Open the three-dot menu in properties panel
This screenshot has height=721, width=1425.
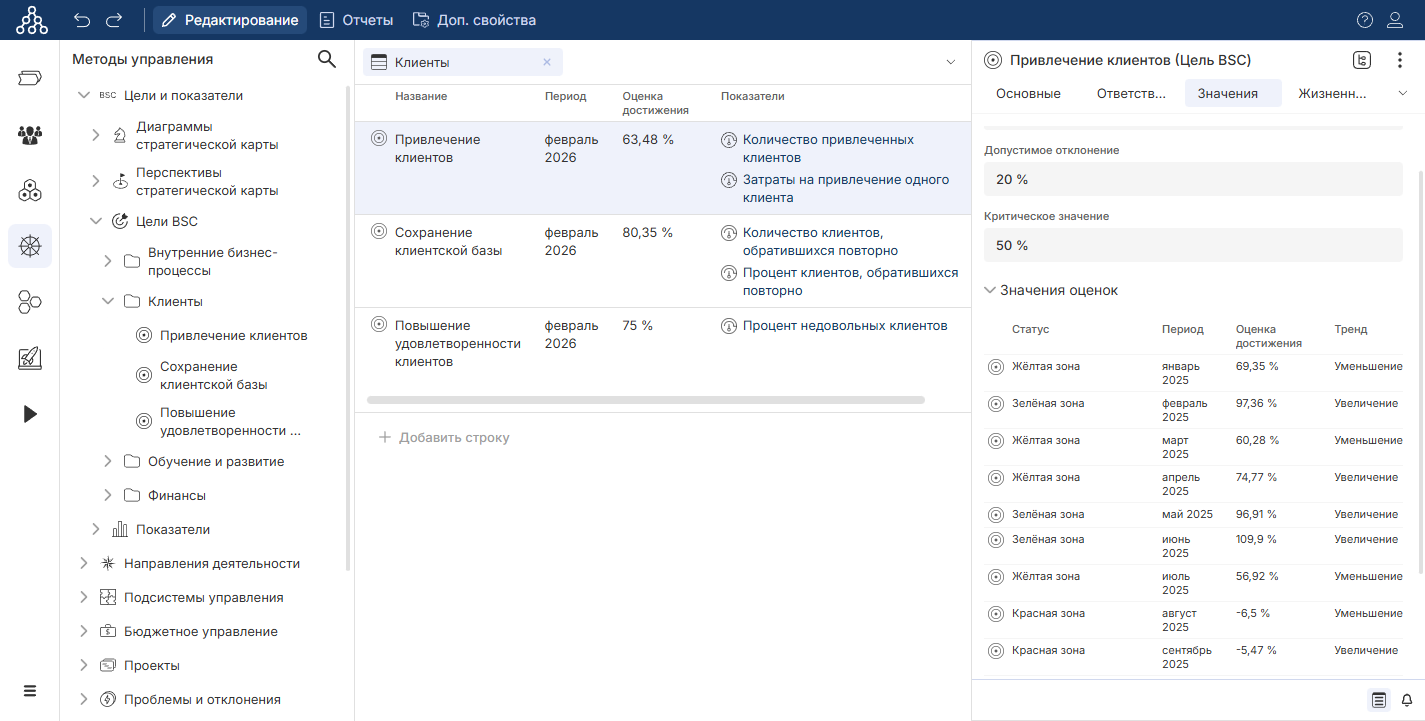pos(1400,60)
